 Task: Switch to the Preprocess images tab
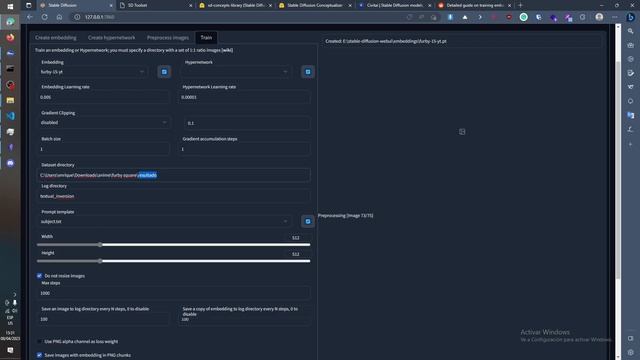click(168, 38)
